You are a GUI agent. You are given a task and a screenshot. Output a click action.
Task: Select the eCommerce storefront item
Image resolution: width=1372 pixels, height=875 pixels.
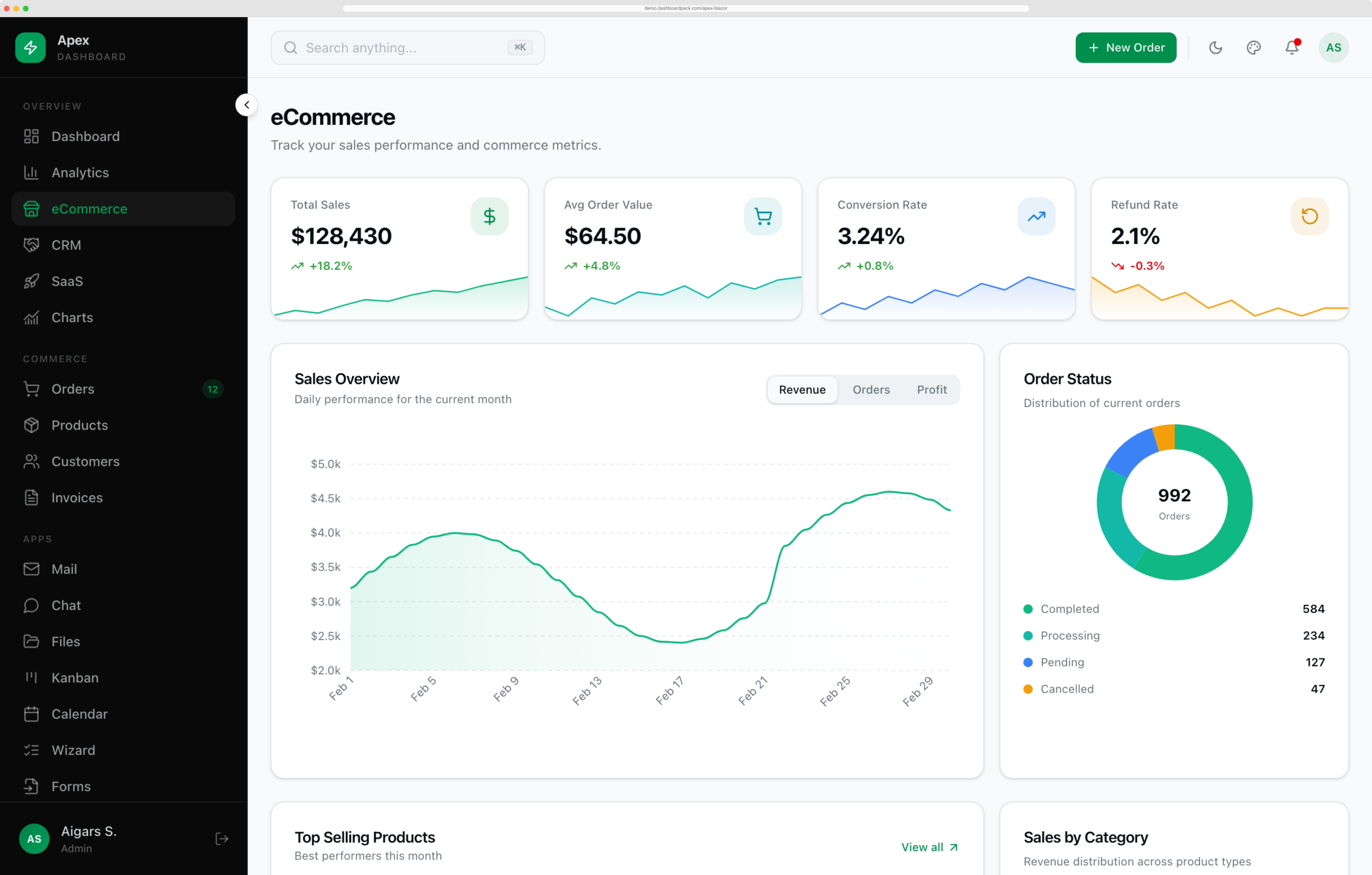pyautogui.click(x=123, y=209)
